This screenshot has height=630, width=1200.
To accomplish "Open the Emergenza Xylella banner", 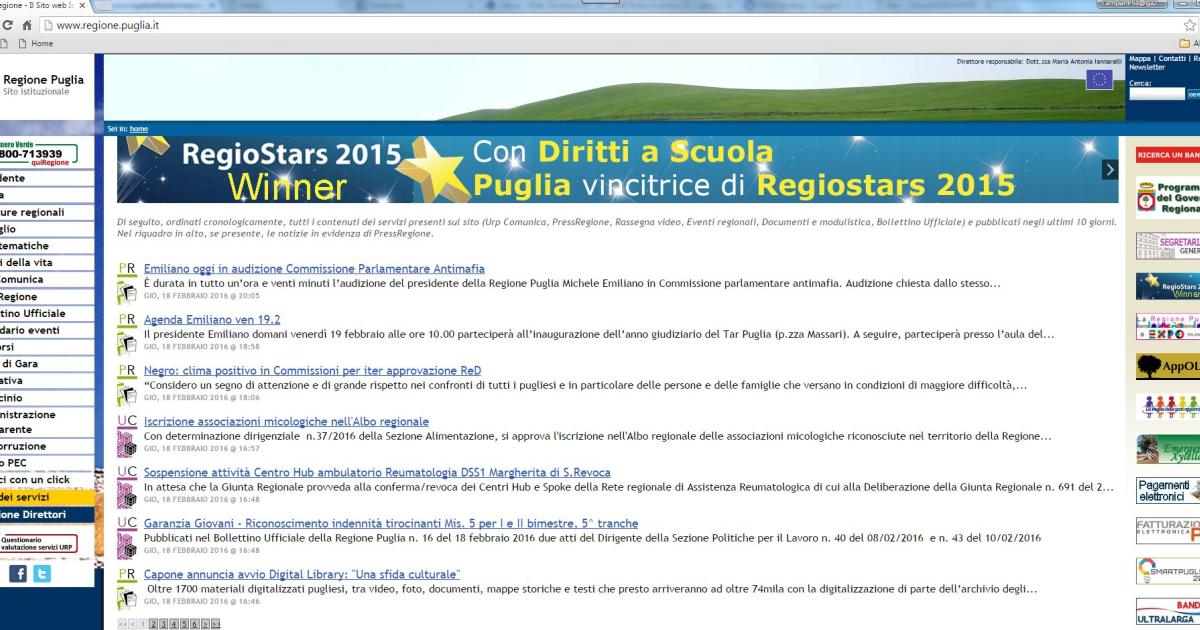I will [1168, 449].
